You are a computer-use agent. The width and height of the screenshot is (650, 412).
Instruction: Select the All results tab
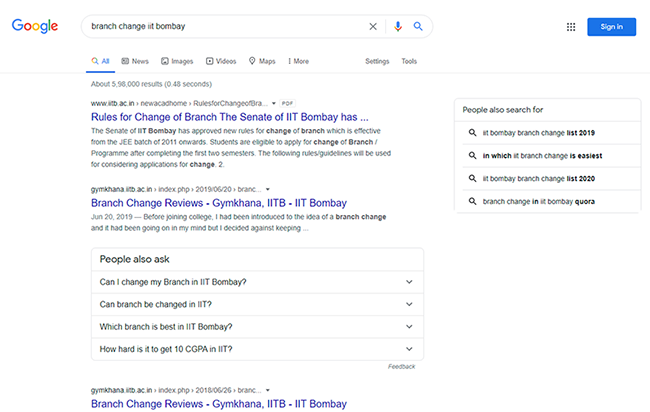[x=100, y=61]
